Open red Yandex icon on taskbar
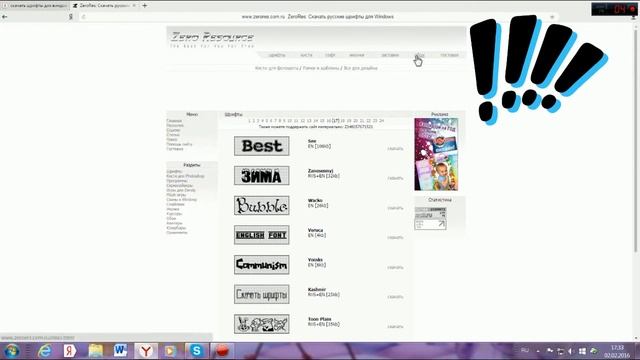Screen dimensions: 640x360 pos(70,351)
